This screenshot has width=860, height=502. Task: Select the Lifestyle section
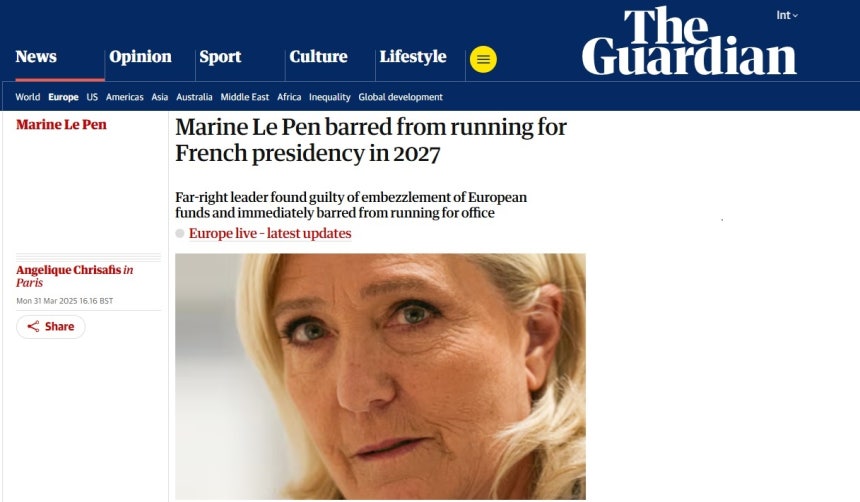(413, 57)
